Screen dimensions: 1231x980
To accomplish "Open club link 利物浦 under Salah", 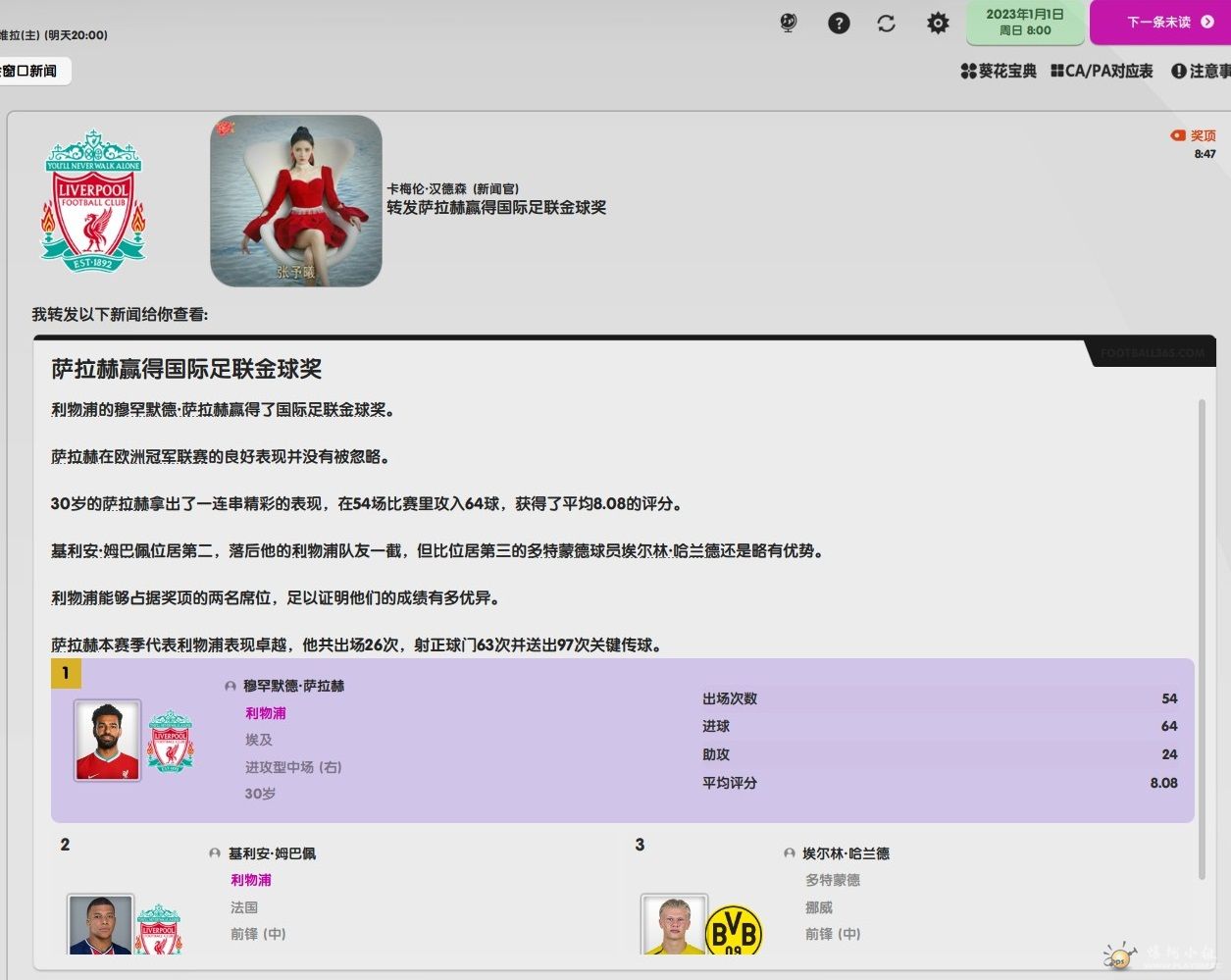I will pyautogui.click(x=266, y=713).
